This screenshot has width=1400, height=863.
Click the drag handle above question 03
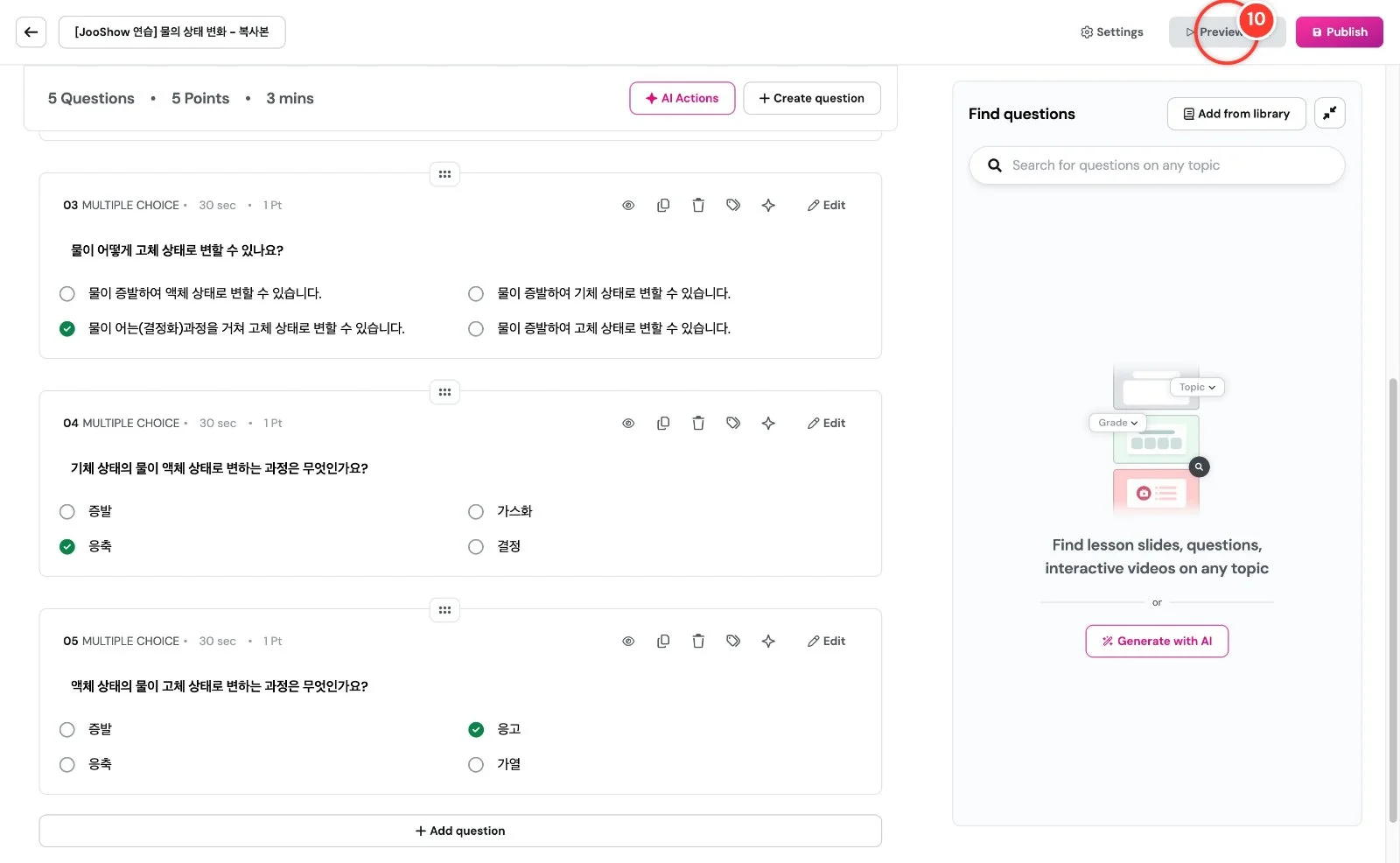pyautogui.click(x=444, y=174)
